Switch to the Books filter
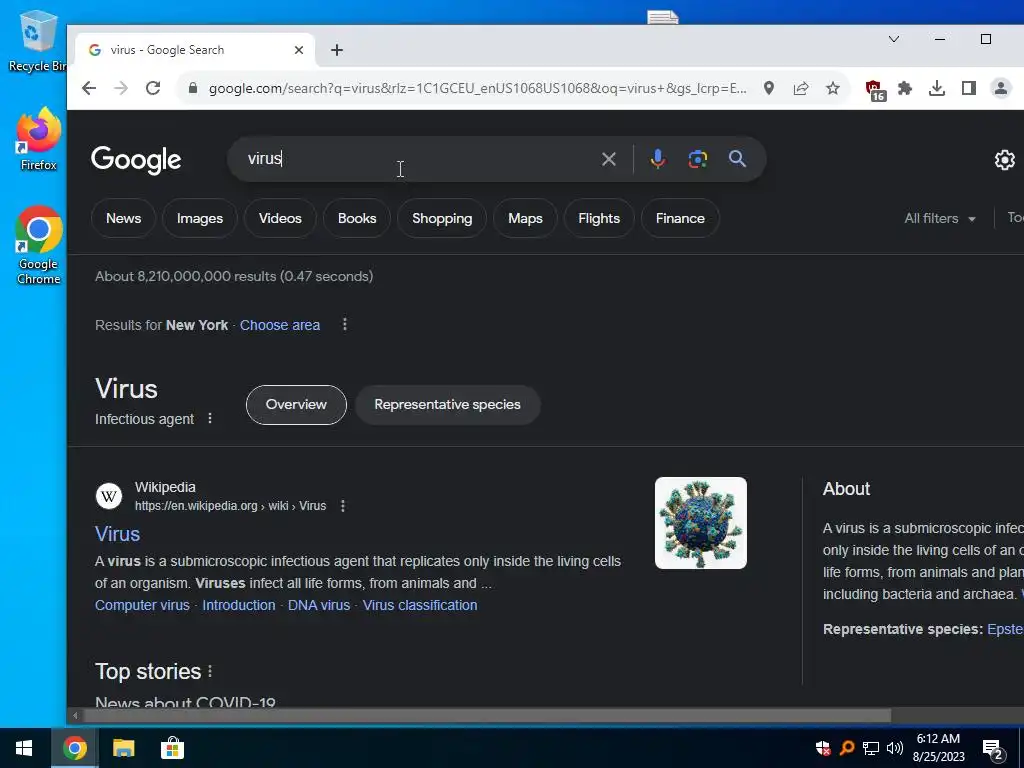 357,219
